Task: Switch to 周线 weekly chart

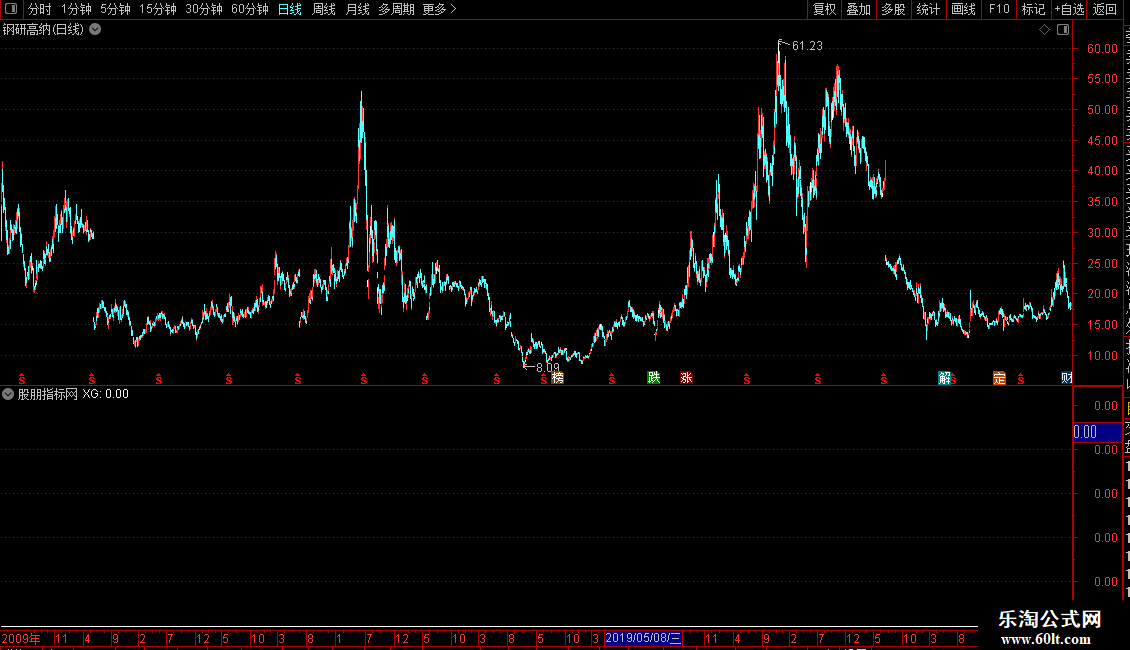Action: coord(324,9)
